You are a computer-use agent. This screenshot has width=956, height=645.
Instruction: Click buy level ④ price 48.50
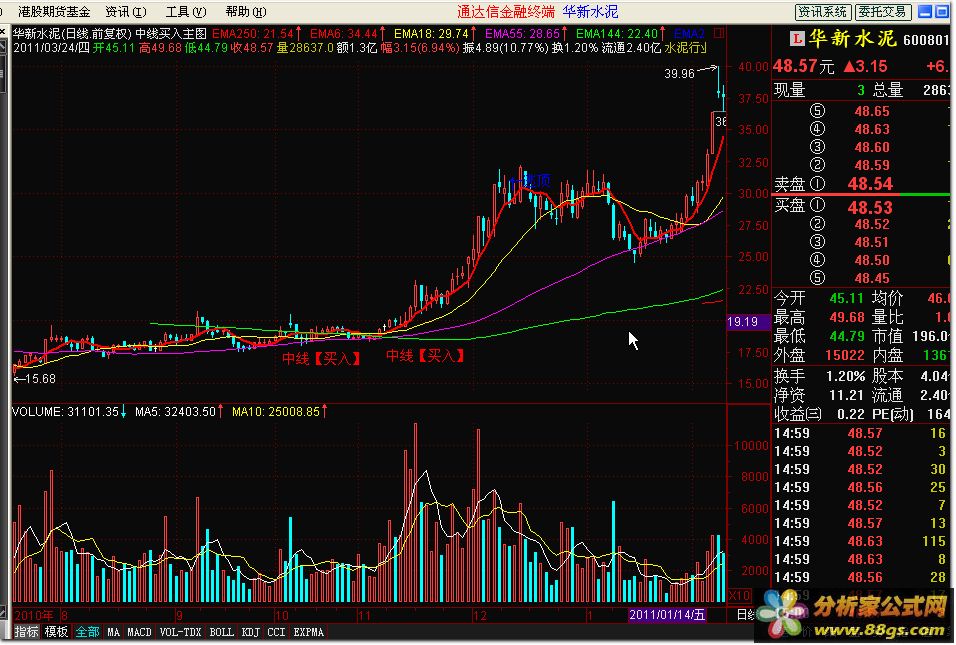(x=872, y=260)
